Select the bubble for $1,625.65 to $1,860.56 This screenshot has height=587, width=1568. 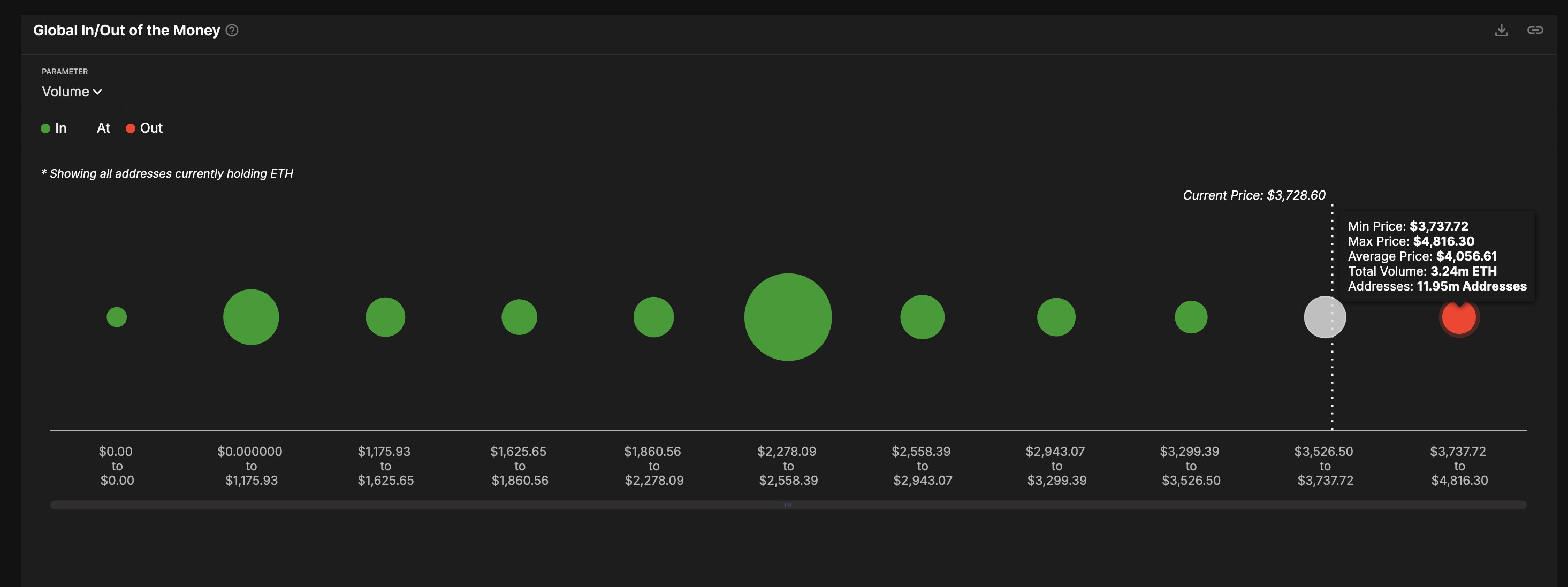[x=519, y=317]
